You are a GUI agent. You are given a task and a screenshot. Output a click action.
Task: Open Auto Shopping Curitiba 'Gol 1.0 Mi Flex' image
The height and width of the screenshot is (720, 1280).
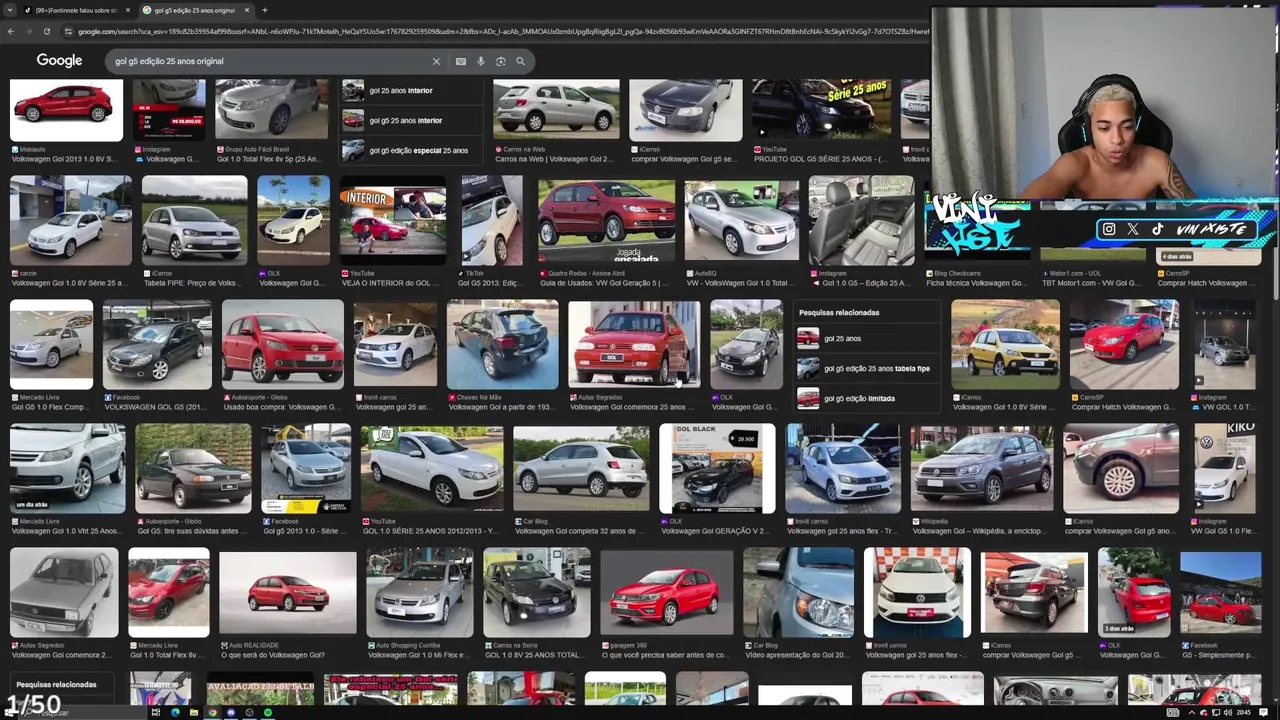point(420,592)
